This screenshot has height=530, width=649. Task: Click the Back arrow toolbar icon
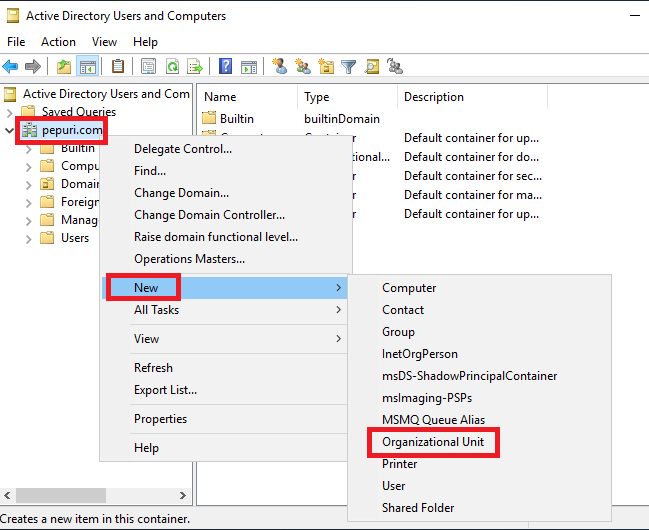(10, 66)
